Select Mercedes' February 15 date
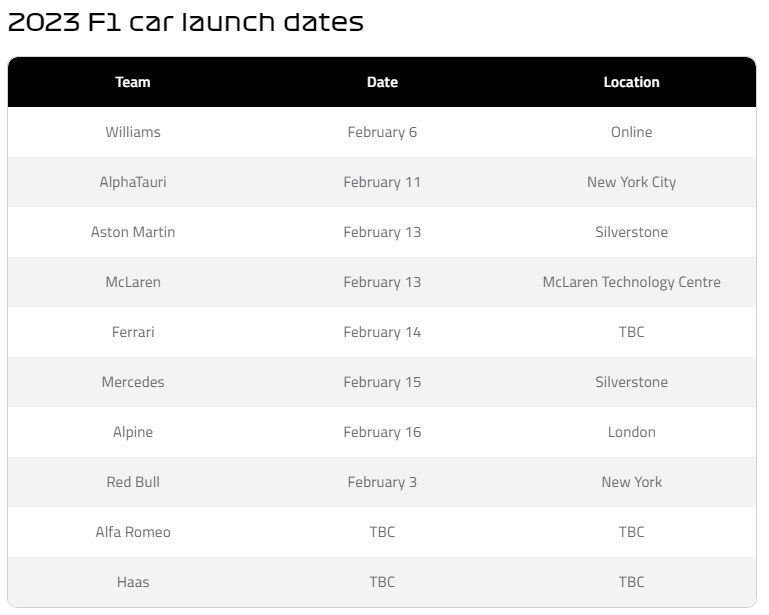 pyautogui.click(x=382, y=382)
